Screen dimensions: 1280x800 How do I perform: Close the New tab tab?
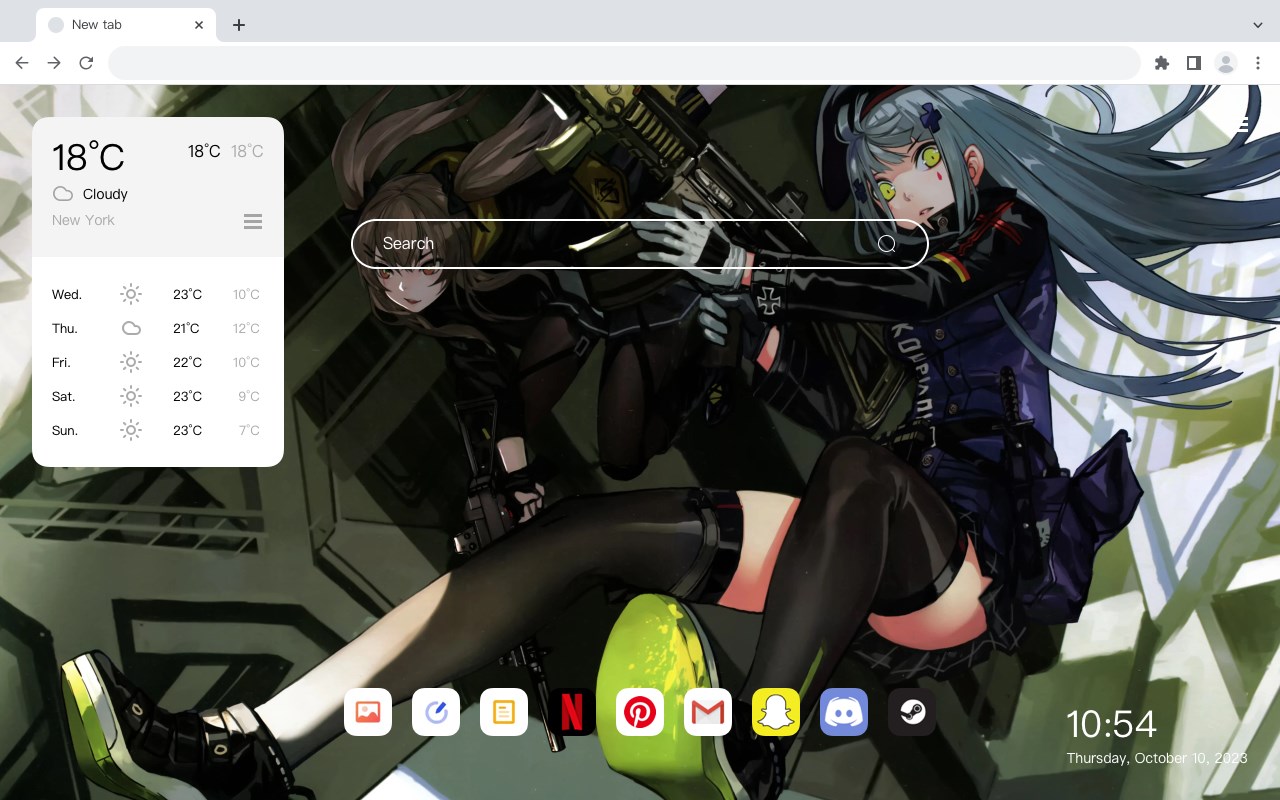(x=200, y=25)
